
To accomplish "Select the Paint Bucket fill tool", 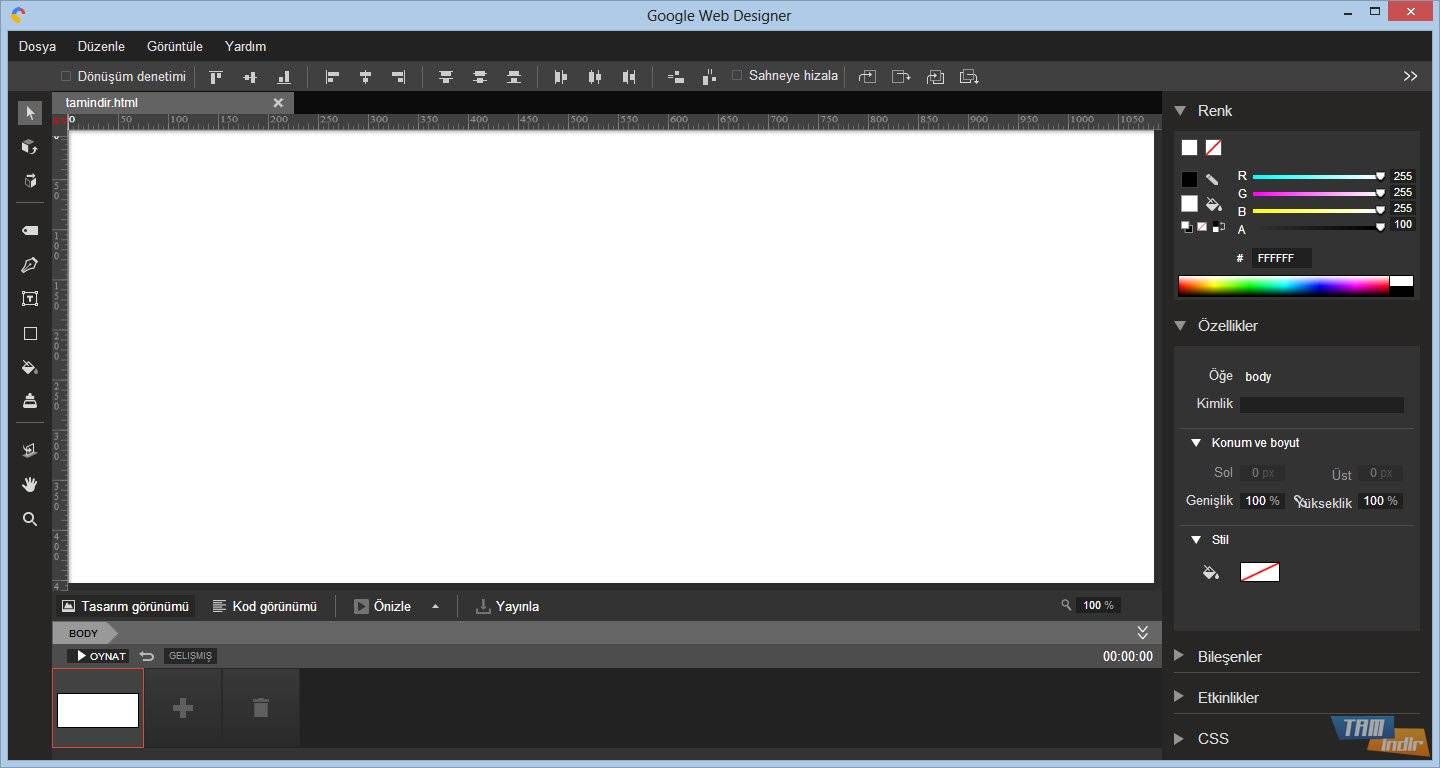I will (x=30, y=367).
